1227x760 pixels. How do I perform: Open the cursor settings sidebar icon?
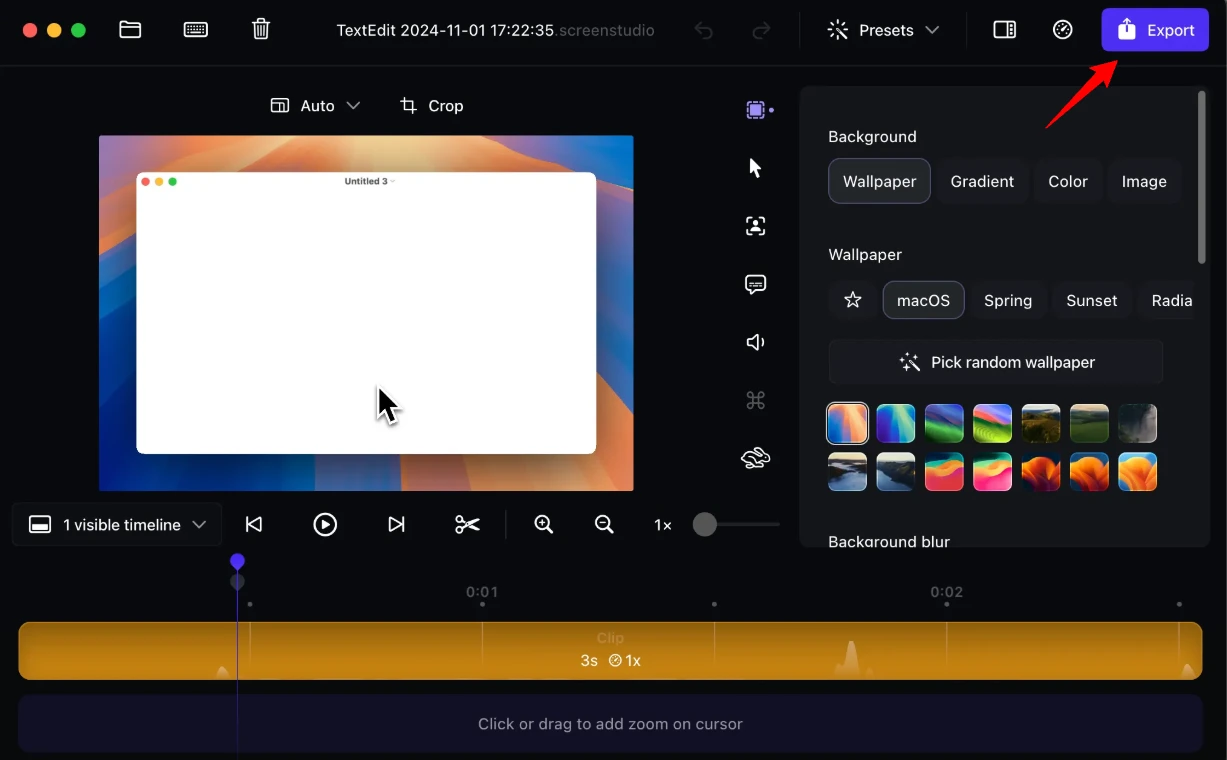pos(755,168)
